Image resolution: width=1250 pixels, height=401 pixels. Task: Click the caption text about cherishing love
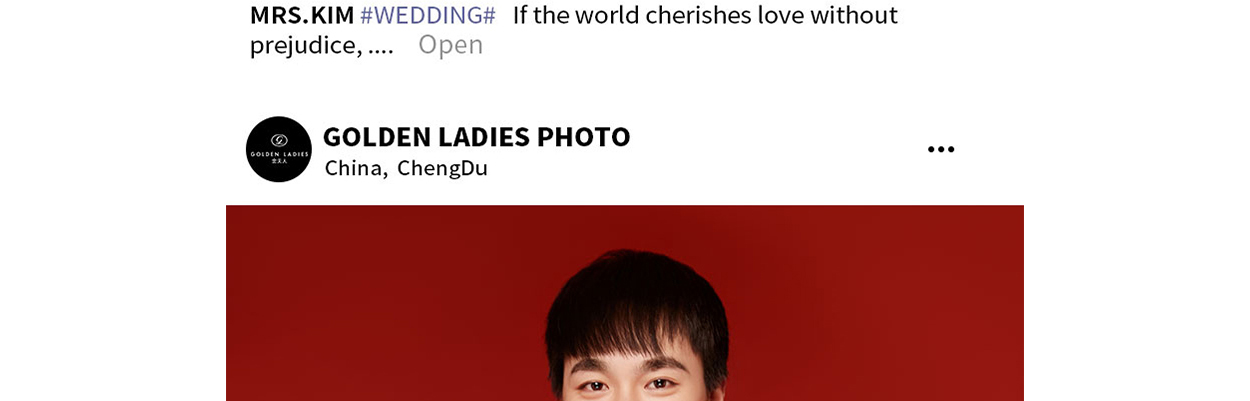pos(705,16)
